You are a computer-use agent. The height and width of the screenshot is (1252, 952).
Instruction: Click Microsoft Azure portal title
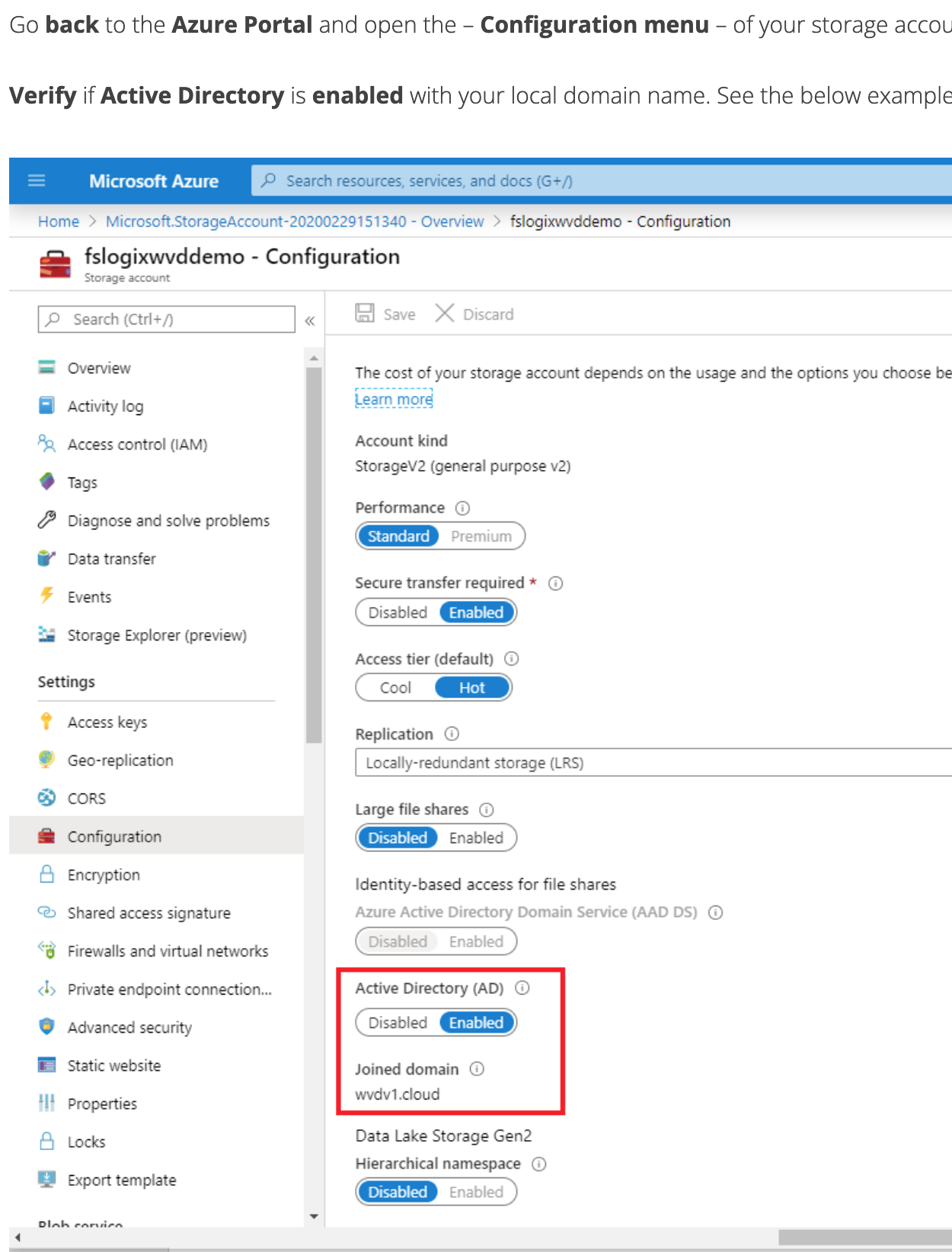pos(154,181)
